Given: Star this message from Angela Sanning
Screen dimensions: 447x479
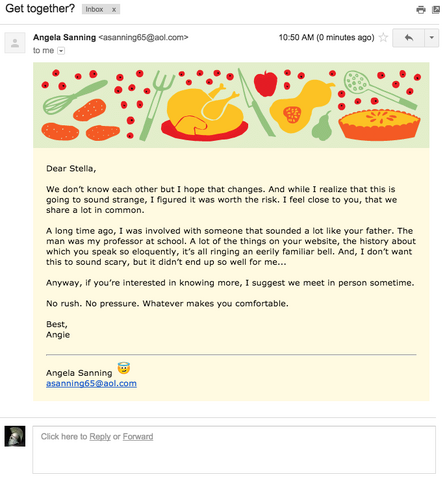Looking at the screenshot, I should 384,37.
